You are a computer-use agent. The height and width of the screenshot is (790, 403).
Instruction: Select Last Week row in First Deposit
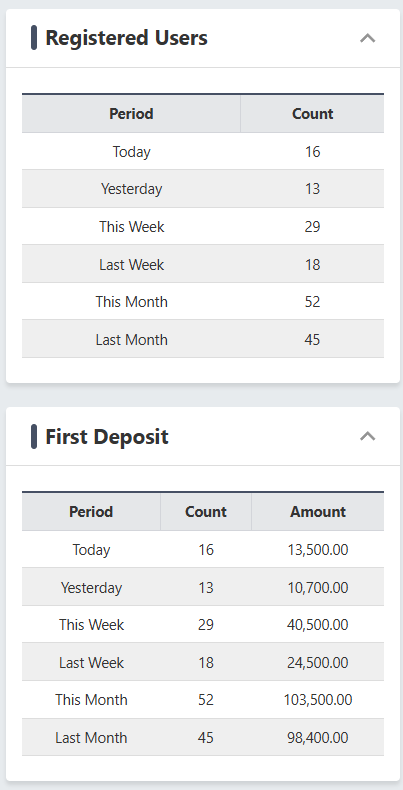pos(203,662)
